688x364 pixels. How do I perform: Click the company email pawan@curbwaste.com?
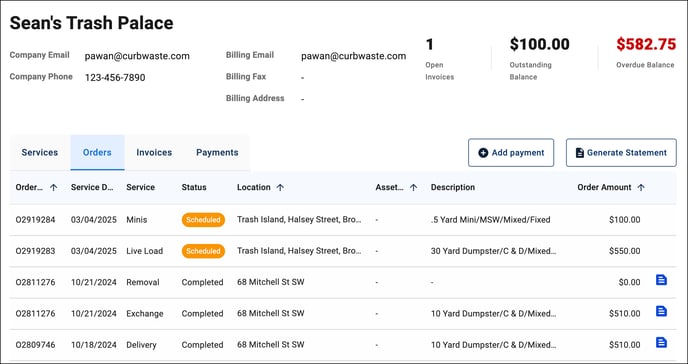pyautogui.click(x=137, y=56)
